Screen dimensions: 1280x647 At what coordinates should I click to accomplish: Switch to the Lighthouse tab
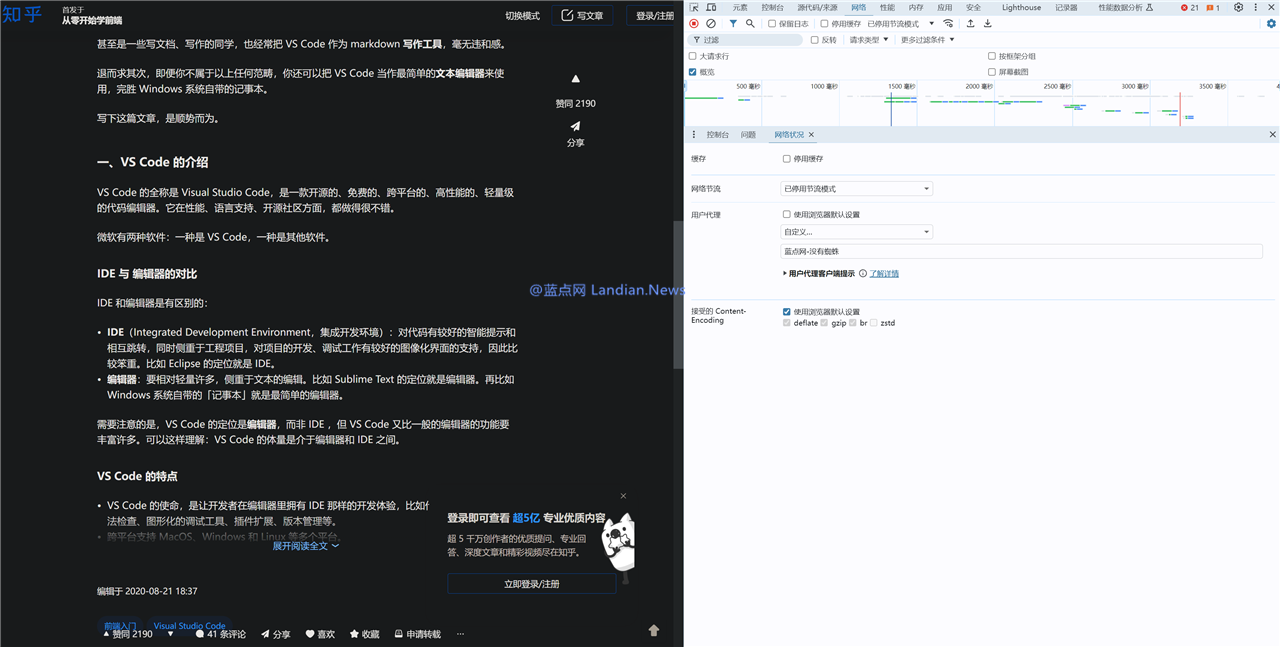(x=1021, y=7)
